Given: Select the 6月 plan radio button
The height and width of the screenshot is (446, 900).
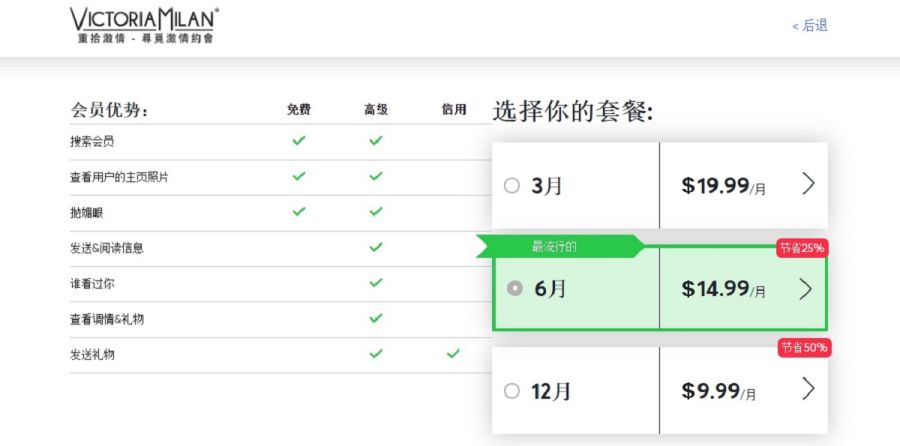Looking at the screenshot, I should point(514,288).
